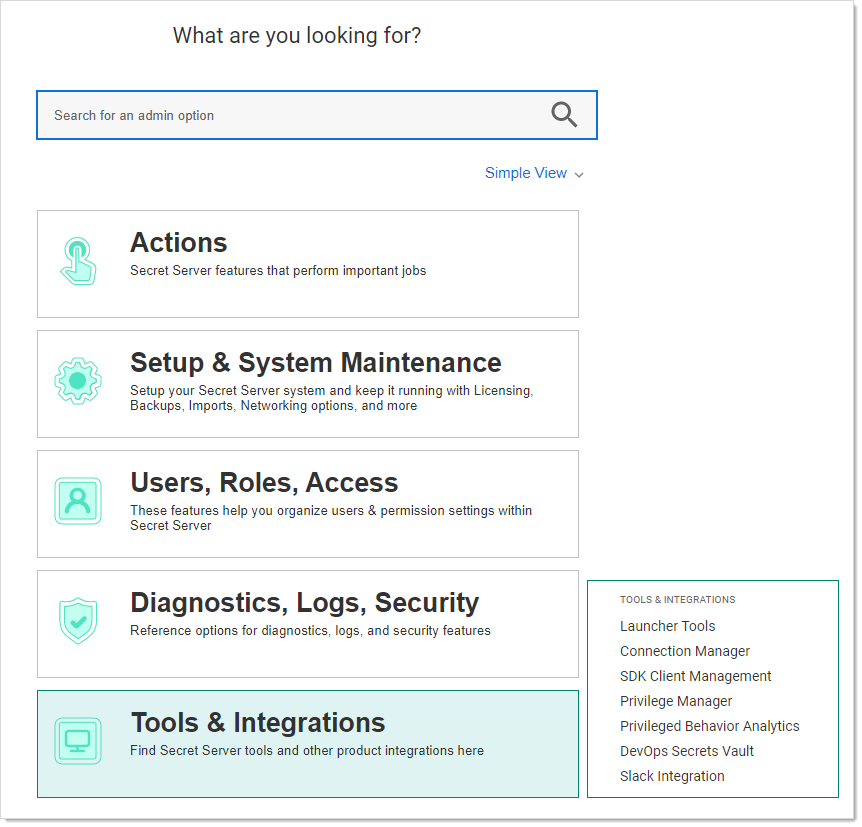Select the Users, Roles, Access heading
The width and height of the screenshot is (862, 827).
coord(264,482)
